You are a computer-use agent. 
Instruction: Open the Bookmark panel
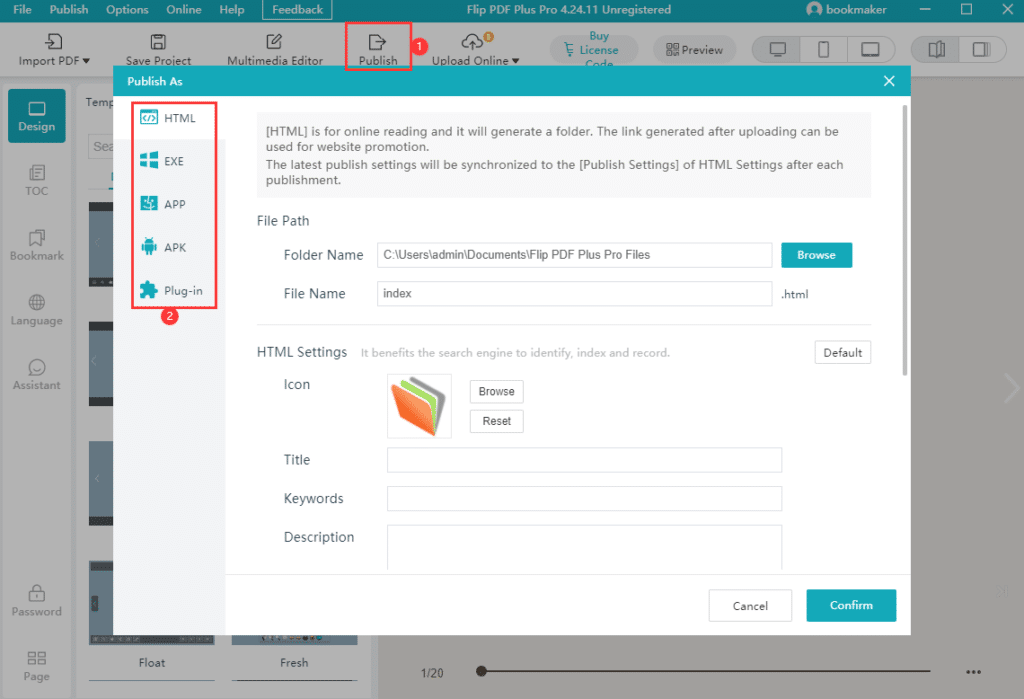click(36, 245)
